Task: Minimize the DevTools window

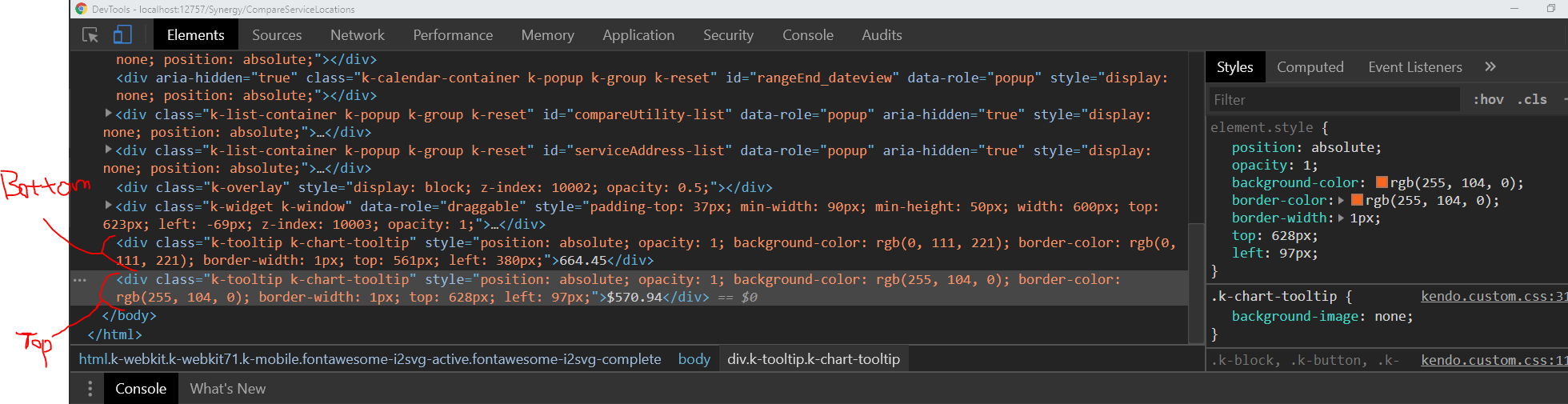Action: pos(1514,9)
